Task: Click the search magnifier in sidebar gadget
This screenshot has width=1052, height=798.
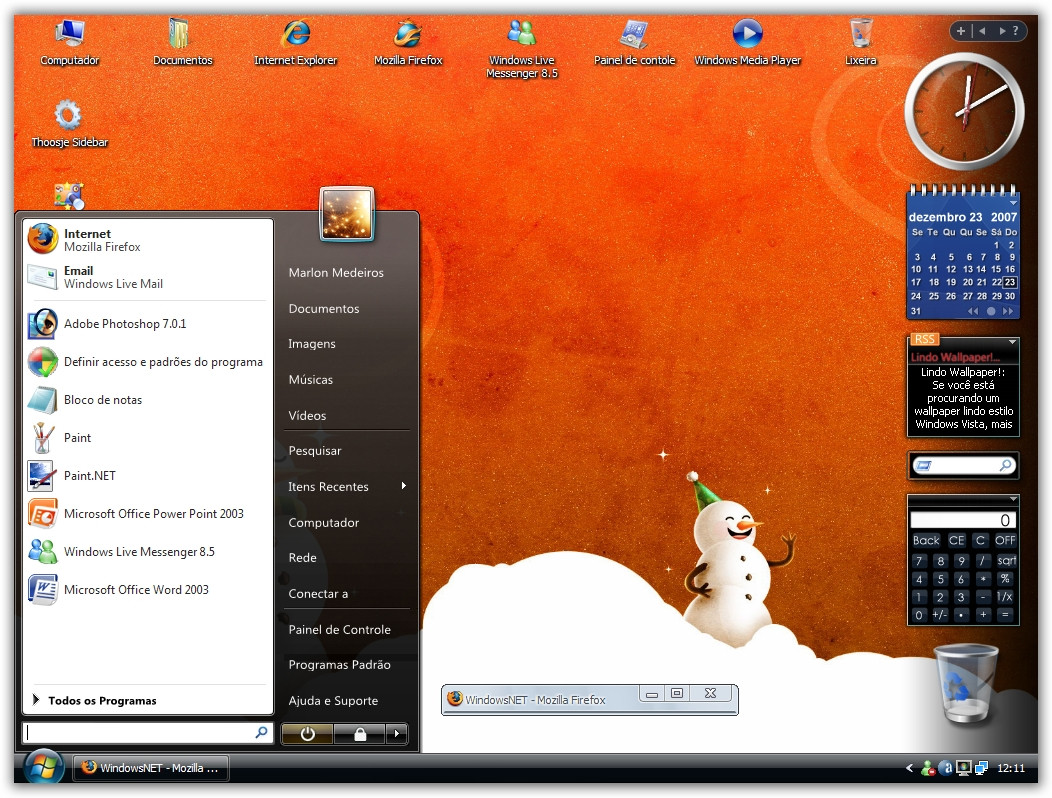Action: click(1005, 465)
